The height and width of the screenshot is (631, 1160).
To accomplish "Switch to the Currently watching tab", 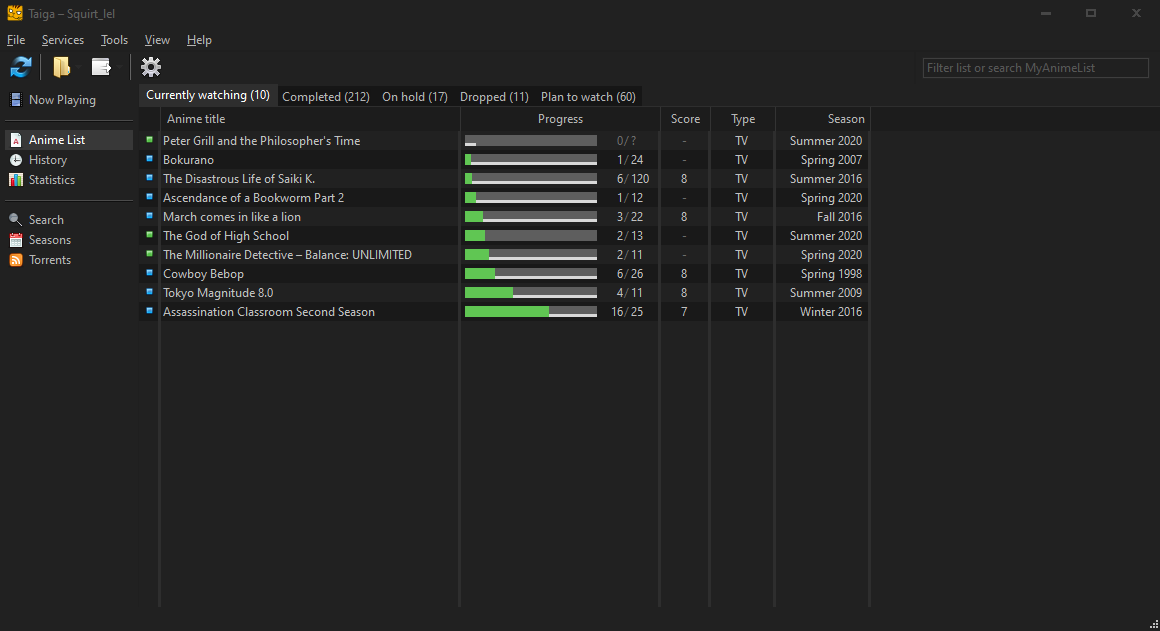I will tap(208, 95).
